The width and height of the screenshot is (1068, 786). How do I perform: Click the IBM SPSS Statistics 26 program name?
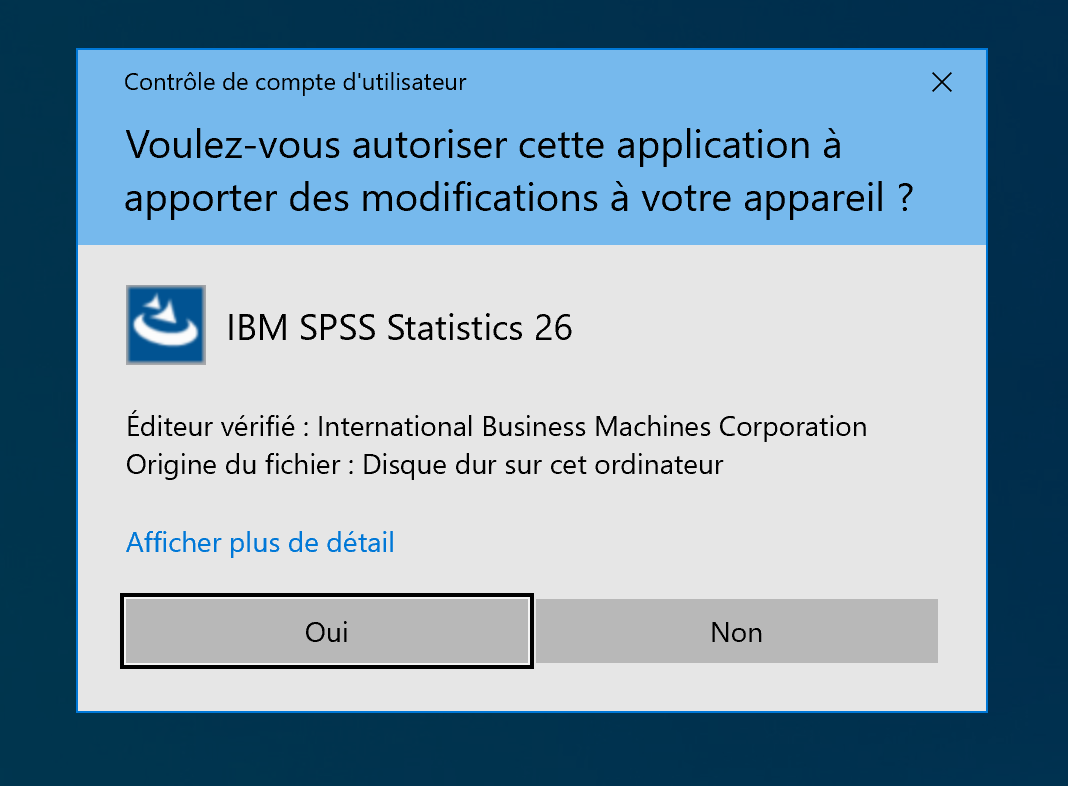coord(400,327)
